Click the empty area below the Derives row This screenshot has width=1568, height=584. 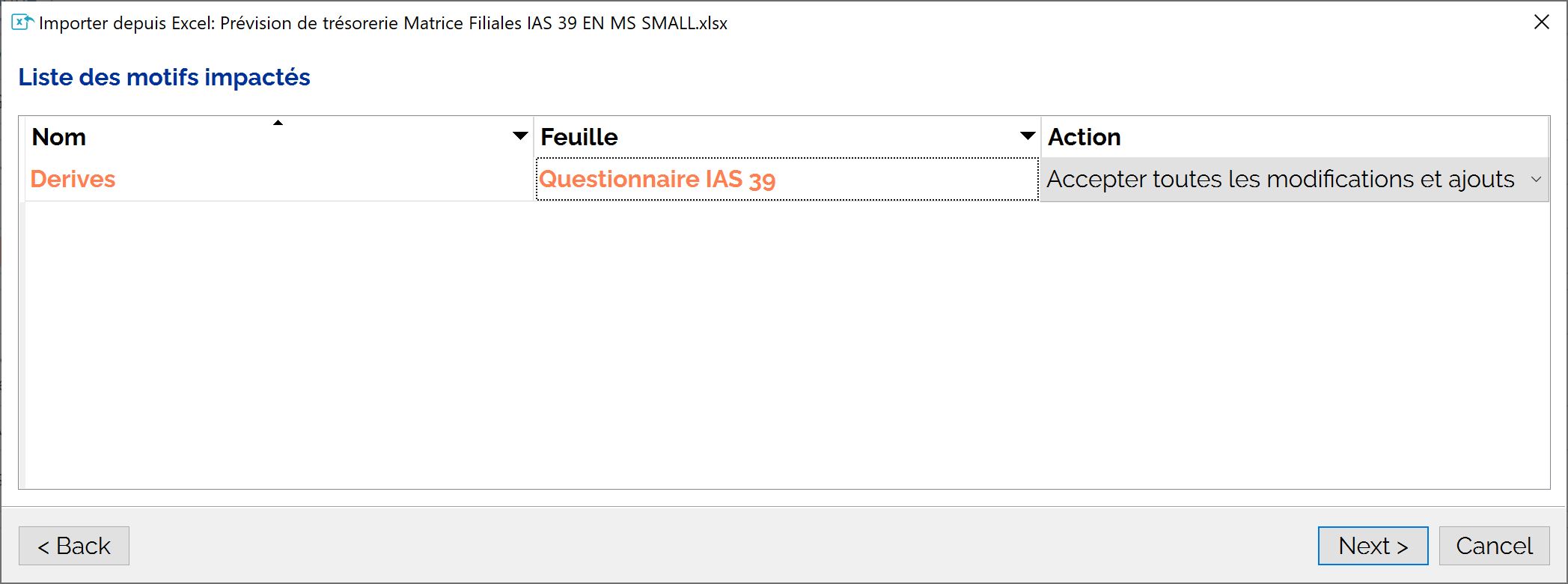point(786,344)
